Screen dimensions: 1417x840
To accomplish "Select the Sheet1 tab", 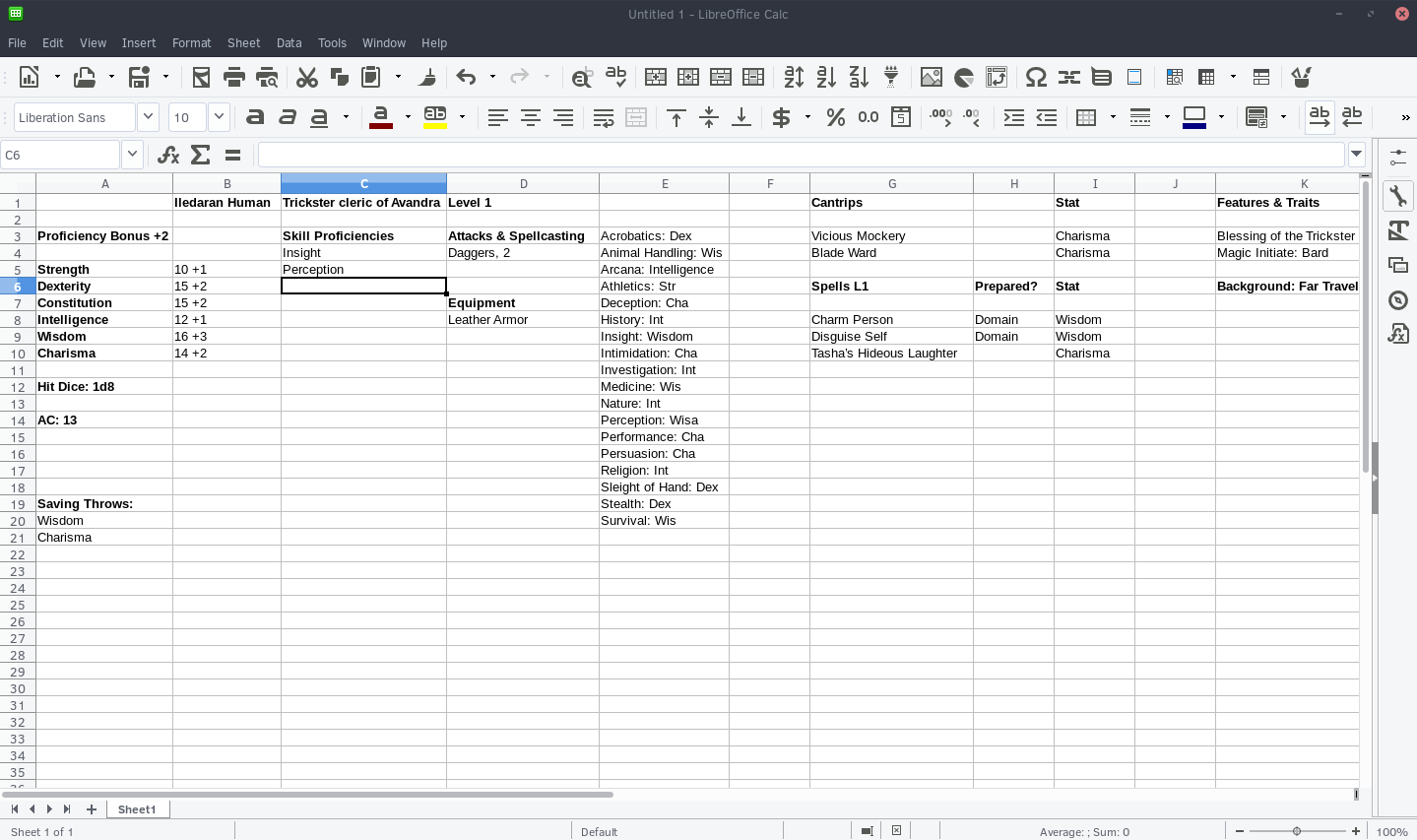I will tap(137, 809).
